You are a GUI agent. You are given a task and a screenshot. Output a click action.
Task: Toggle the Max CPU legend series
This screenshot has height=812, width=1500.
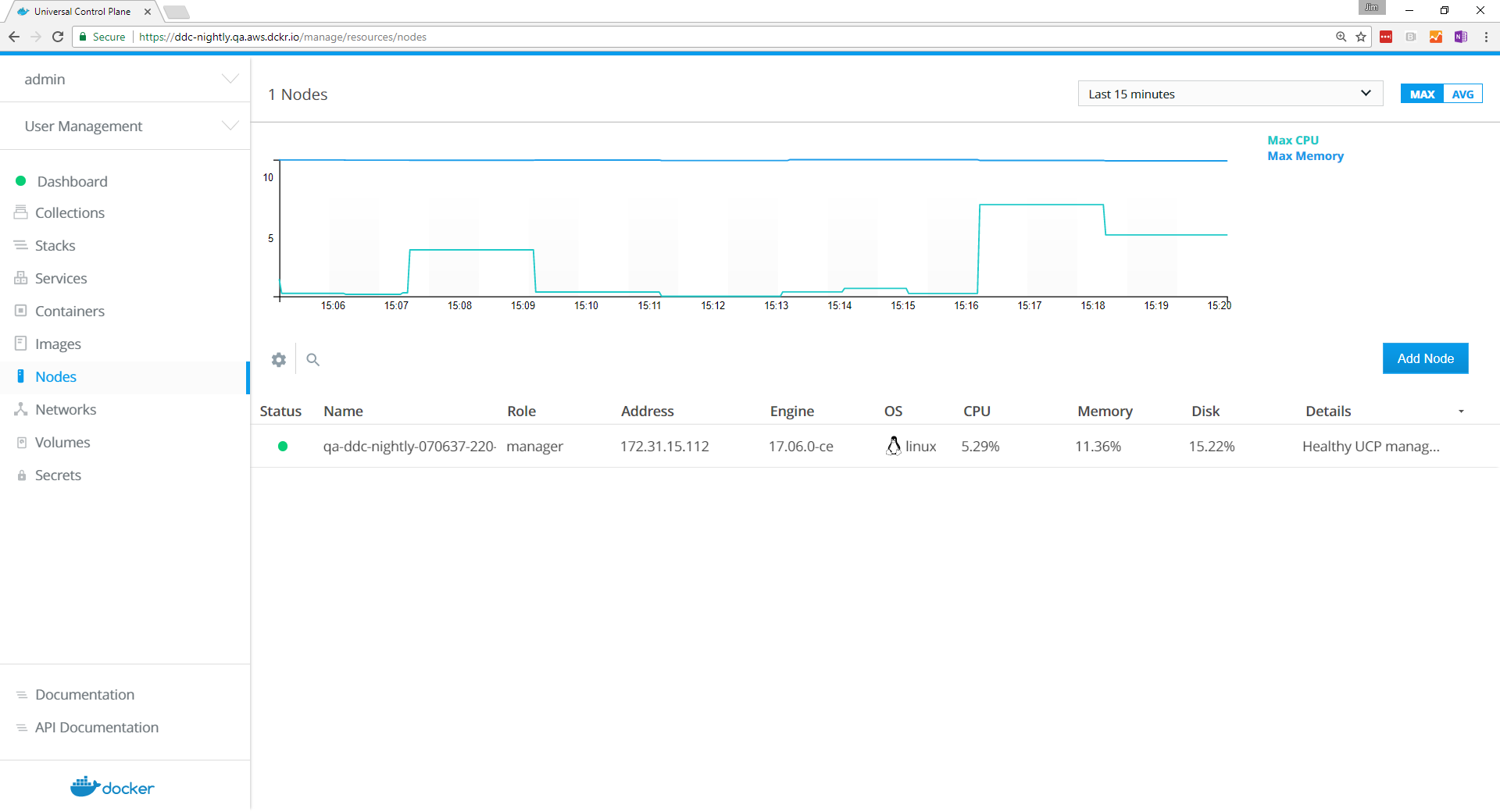1293,141
